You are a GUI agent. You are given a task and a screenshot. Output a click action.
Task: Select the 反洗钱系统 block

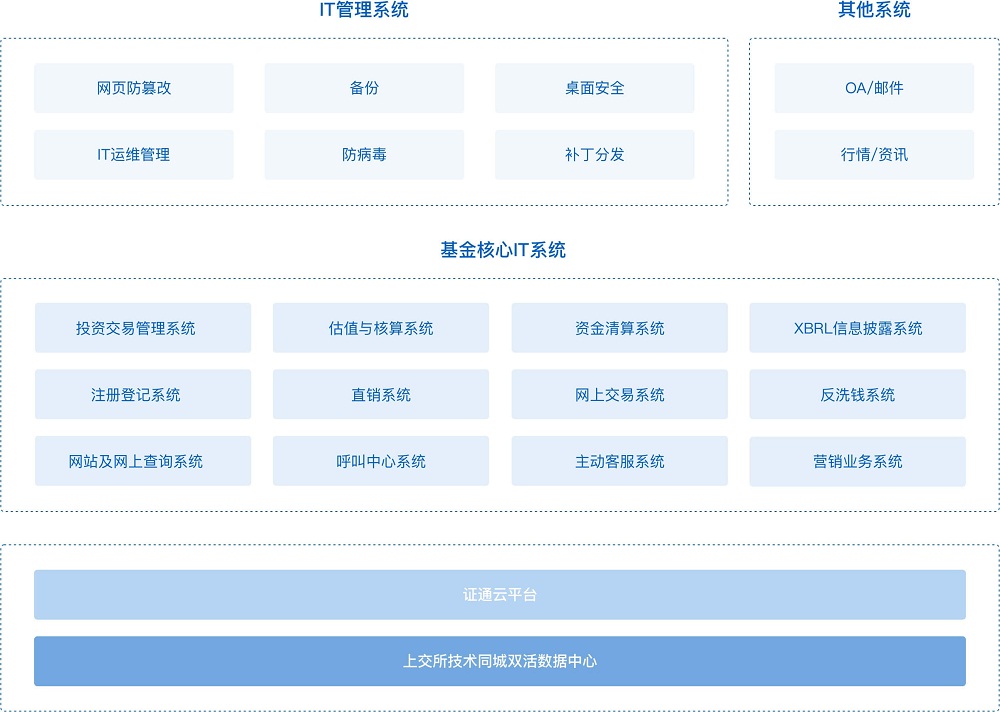coord(857,395)
